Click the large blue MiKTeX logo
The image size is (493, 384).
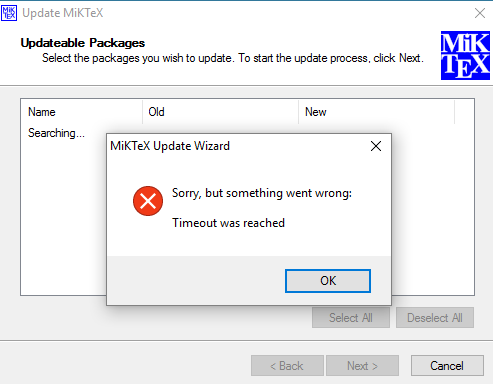coord(465,55)
